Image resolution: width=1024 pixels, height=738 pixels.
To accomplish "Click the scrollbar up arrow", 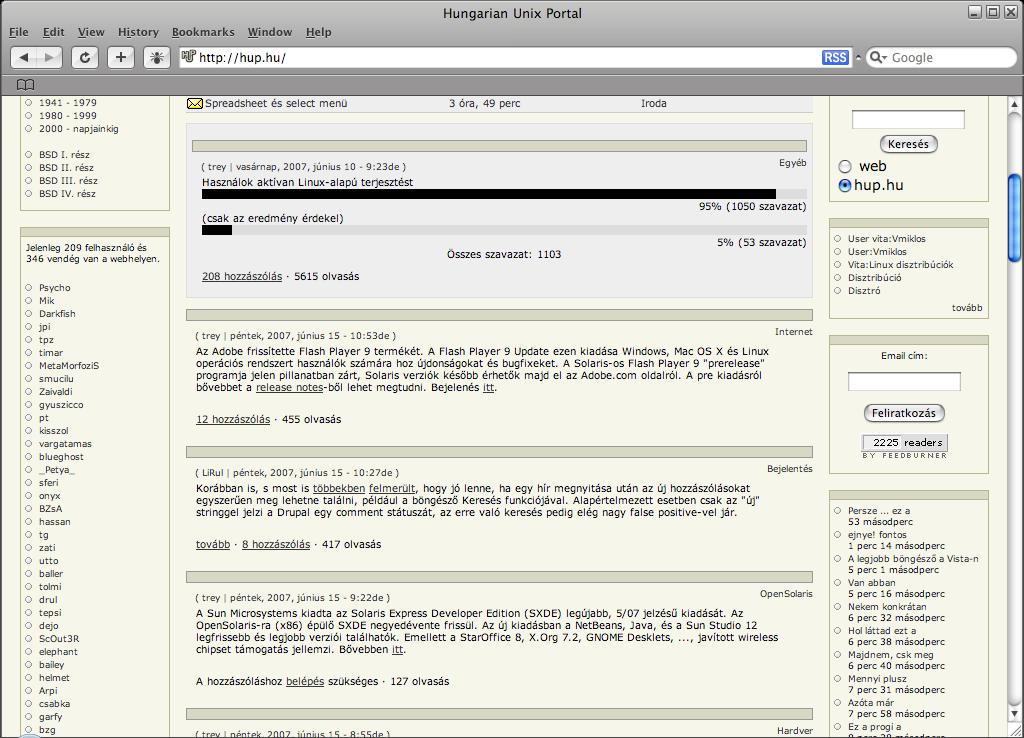I will (1015, 104).
